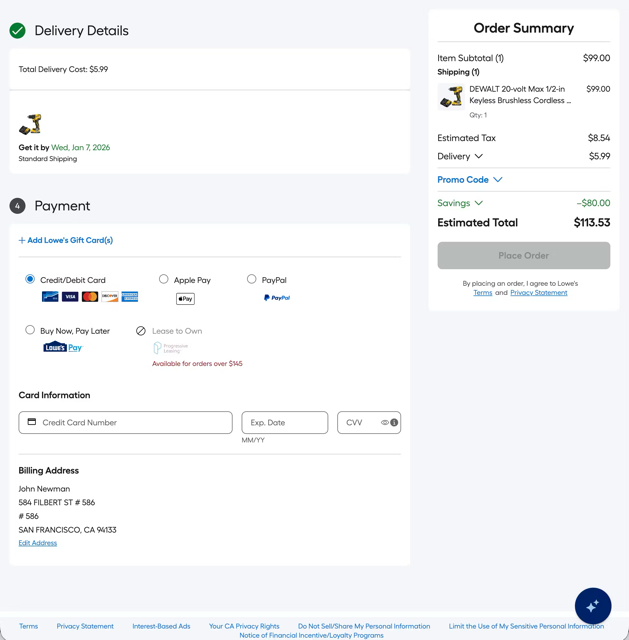The image size is (629, 640).
Task: Click the card icon in Credit Card Number field
Action: pyautogui.click(x=32, y=422)
